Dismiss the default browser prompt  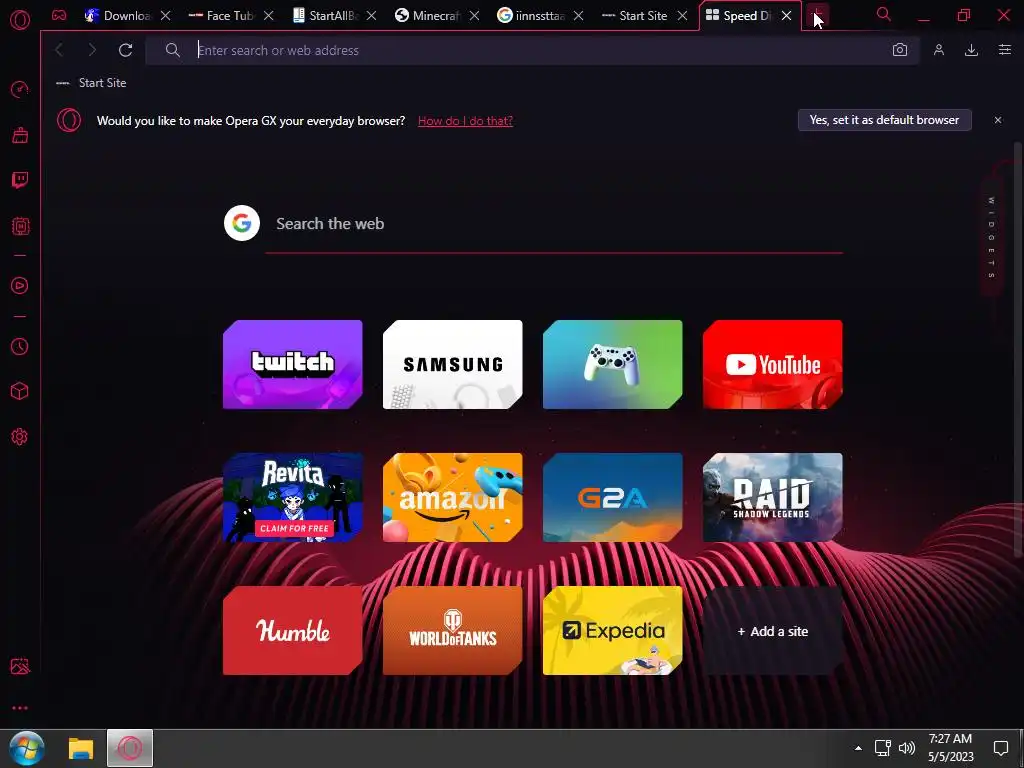coord(998,120)
